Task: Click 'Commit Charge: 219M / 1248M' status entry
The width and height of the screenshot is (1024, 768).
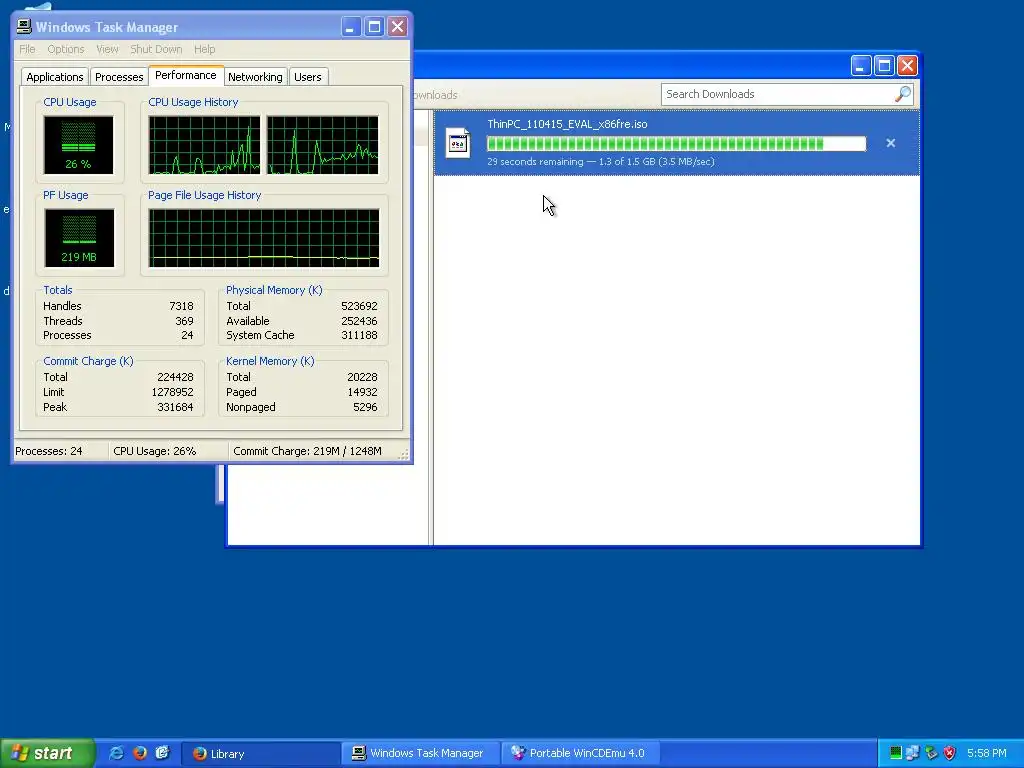Action: tap(308, 451)
